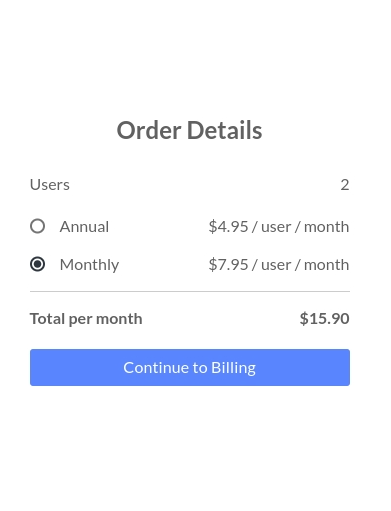The image size is (391, 511).
Task: Click the Users label
Action: click(x=50, y=185)
